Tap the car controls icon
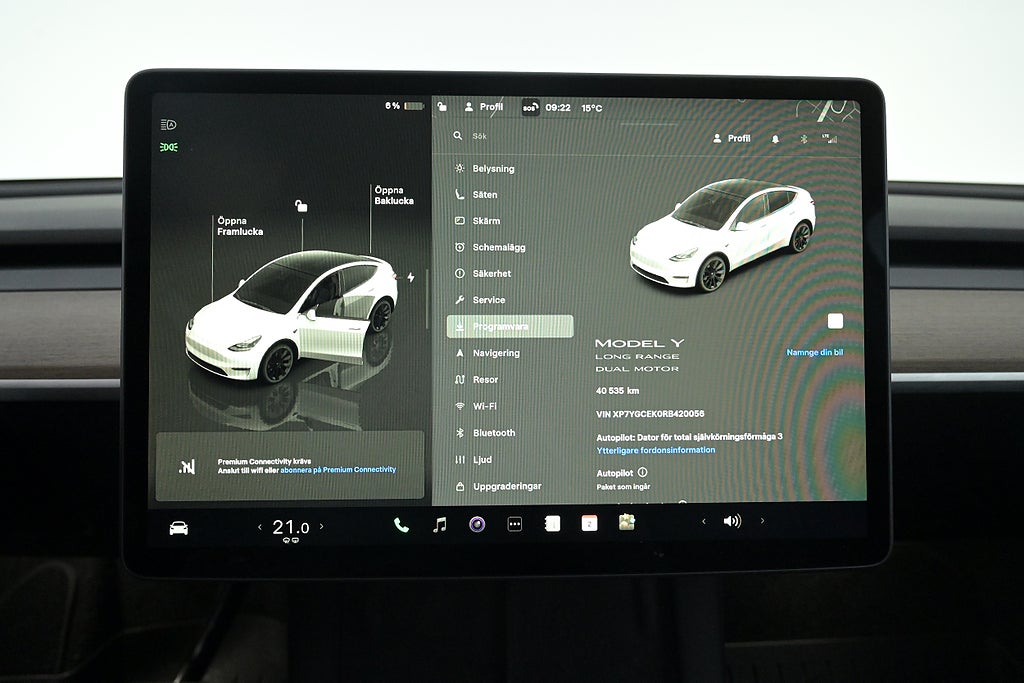This screenshot has width=1024, height=683. click(179, 528)
